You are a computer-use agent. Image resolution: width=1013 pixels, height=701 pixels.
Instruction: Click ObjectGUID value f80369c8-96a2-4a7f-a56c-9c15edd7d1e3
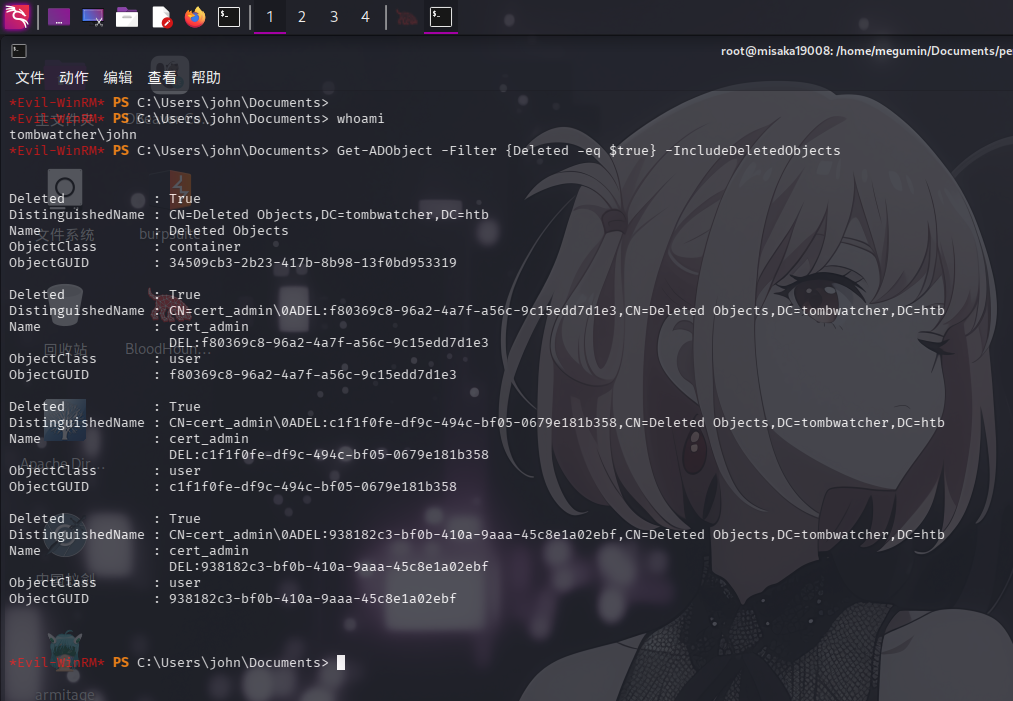pyautogui.click(x=313, y=375)
